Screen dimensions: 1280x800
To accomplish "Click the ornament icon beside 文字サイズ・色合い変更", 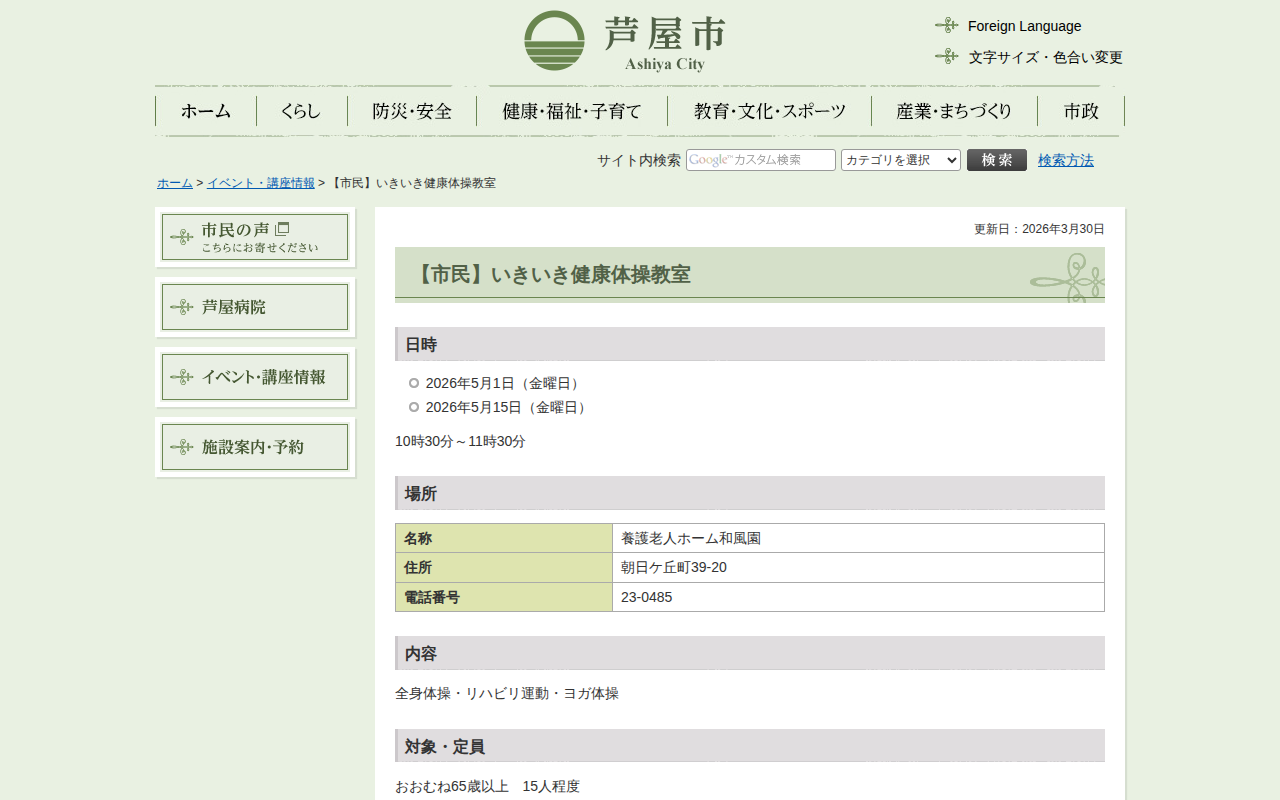I will [946, 57].
